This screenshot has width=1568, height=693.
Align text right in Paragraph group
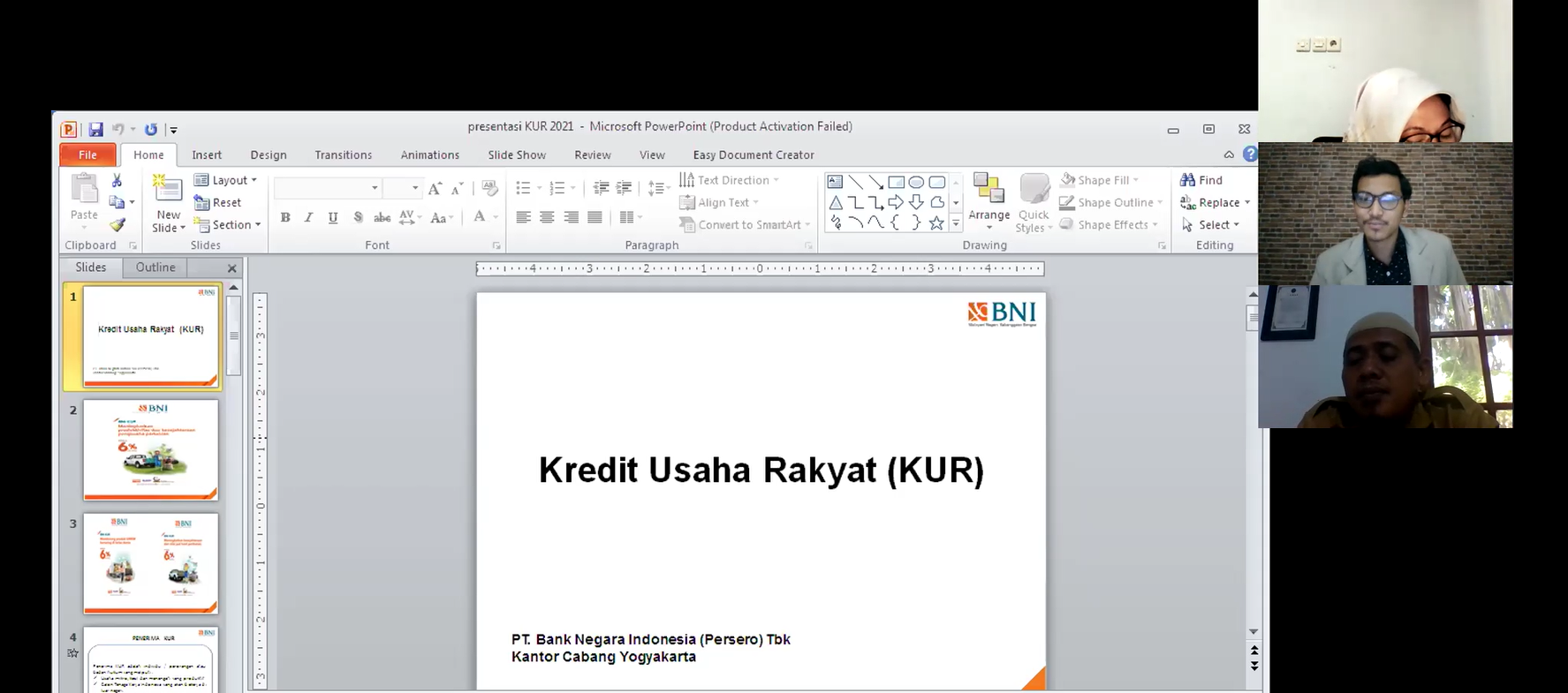pos(571,217)
